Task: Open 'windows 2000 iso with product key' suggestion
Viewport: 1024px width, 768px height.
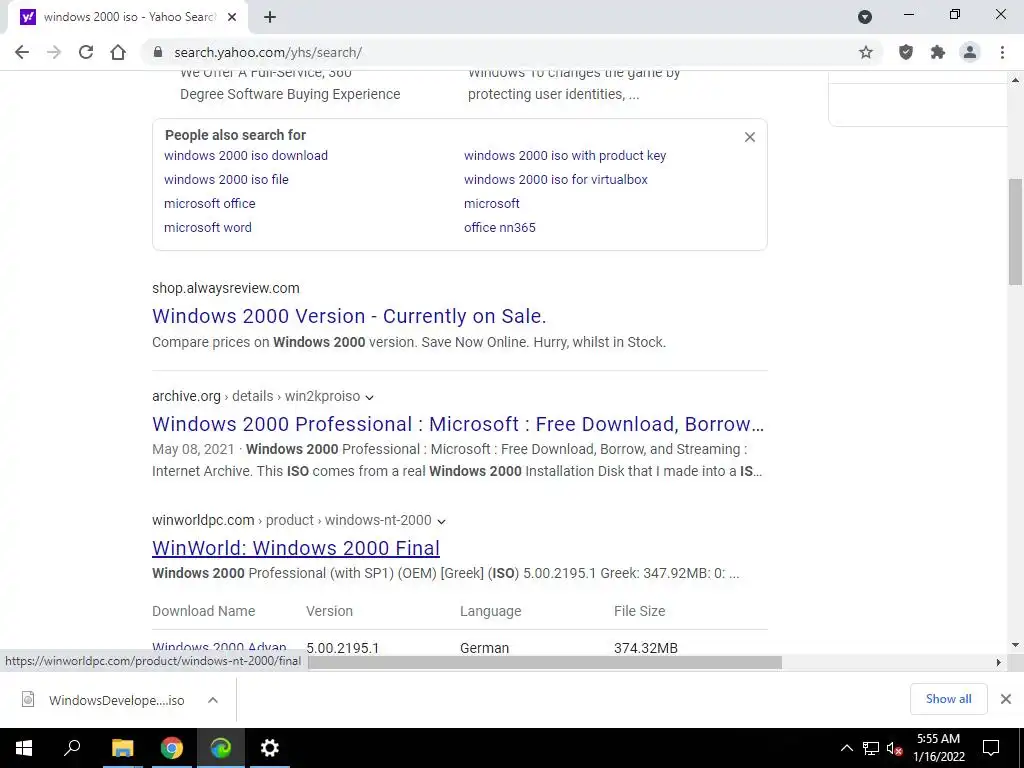Action: click(565, 155)
